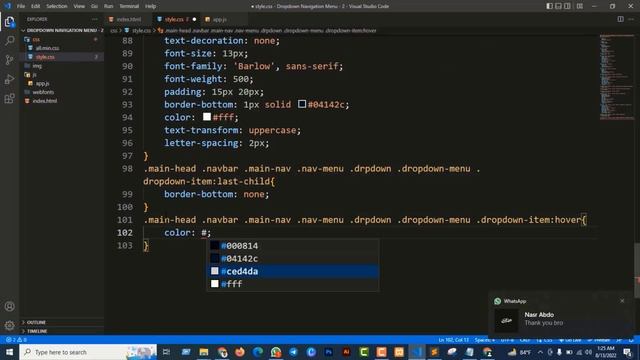Open View menu
This screenshot has height=360, width=640.
pos(79,6)
